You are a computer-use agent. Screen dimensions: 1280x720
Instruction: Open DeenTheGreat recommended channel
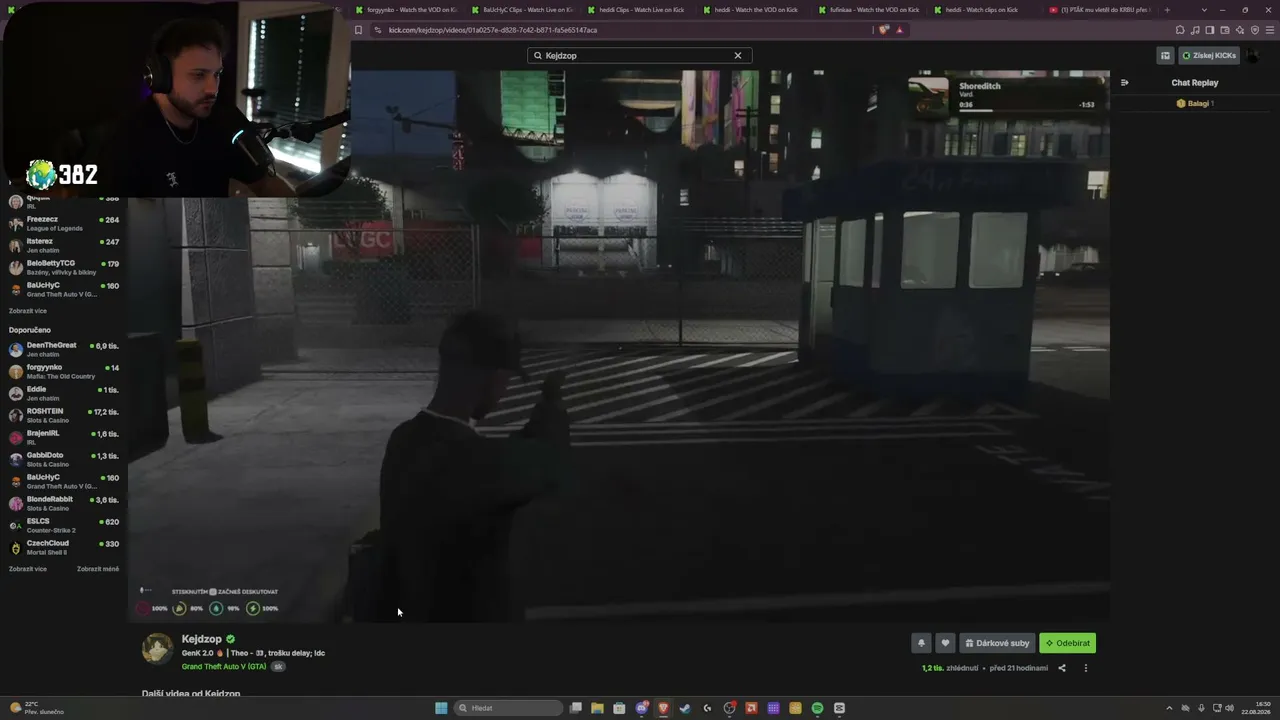pyautogui.click(x=64, y=349)
